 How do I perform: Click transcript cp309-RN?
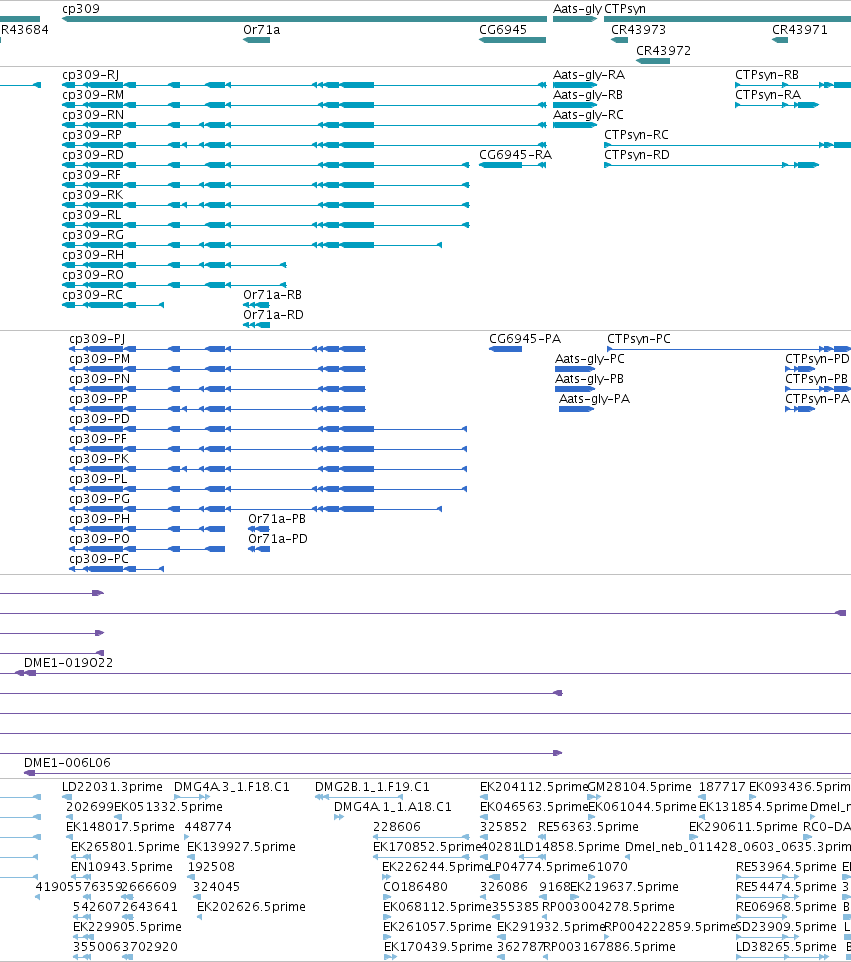tap(304, 125)
